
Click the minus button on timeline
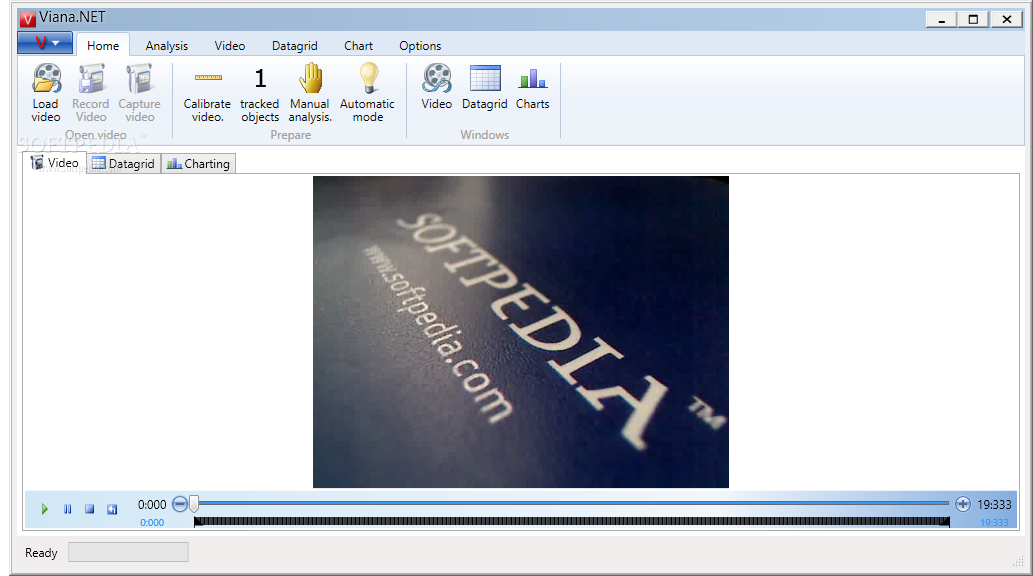click(x=180, y=504)
